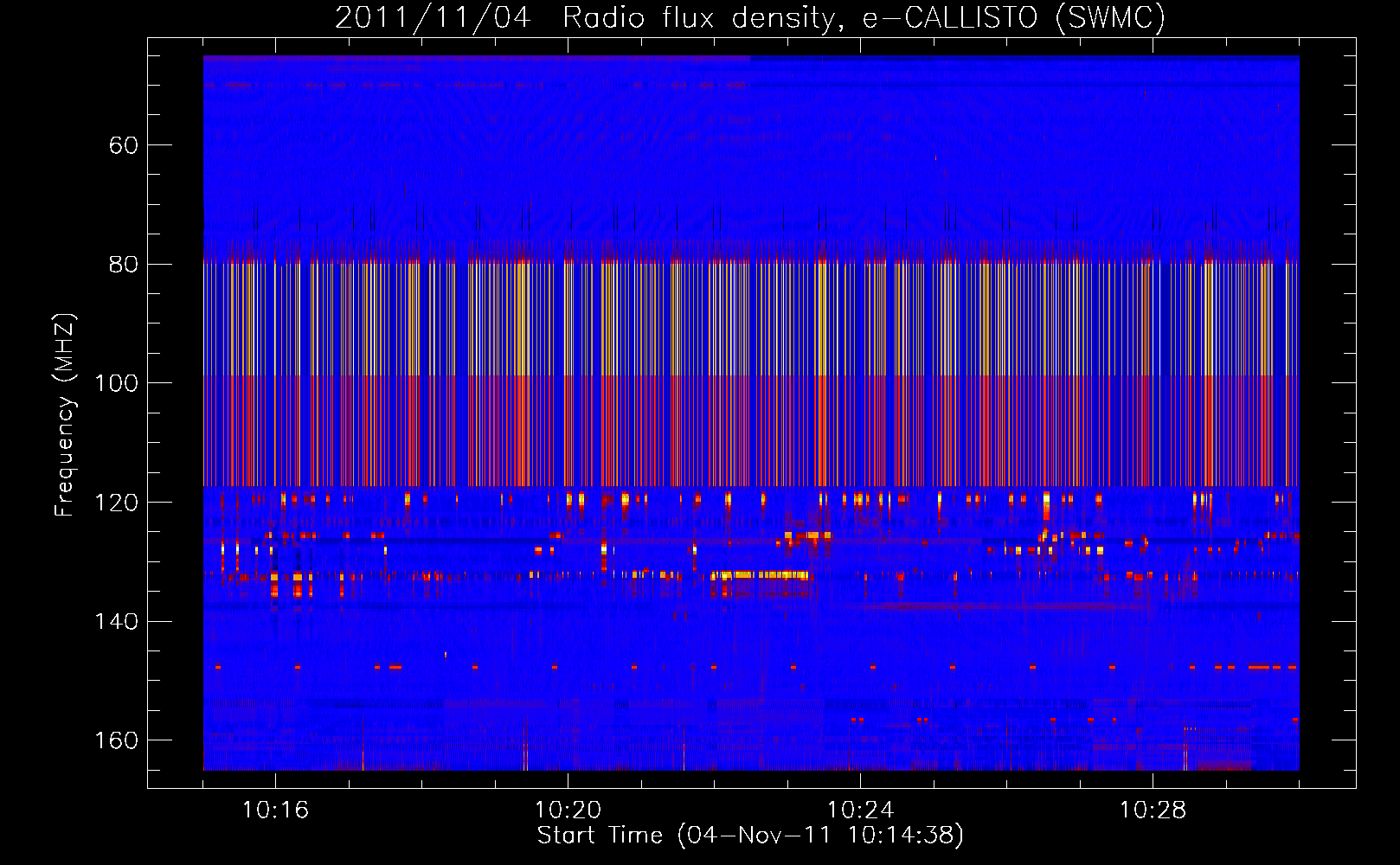
Task: Click the 80 frequency tick label
Action: coord(124,264)
